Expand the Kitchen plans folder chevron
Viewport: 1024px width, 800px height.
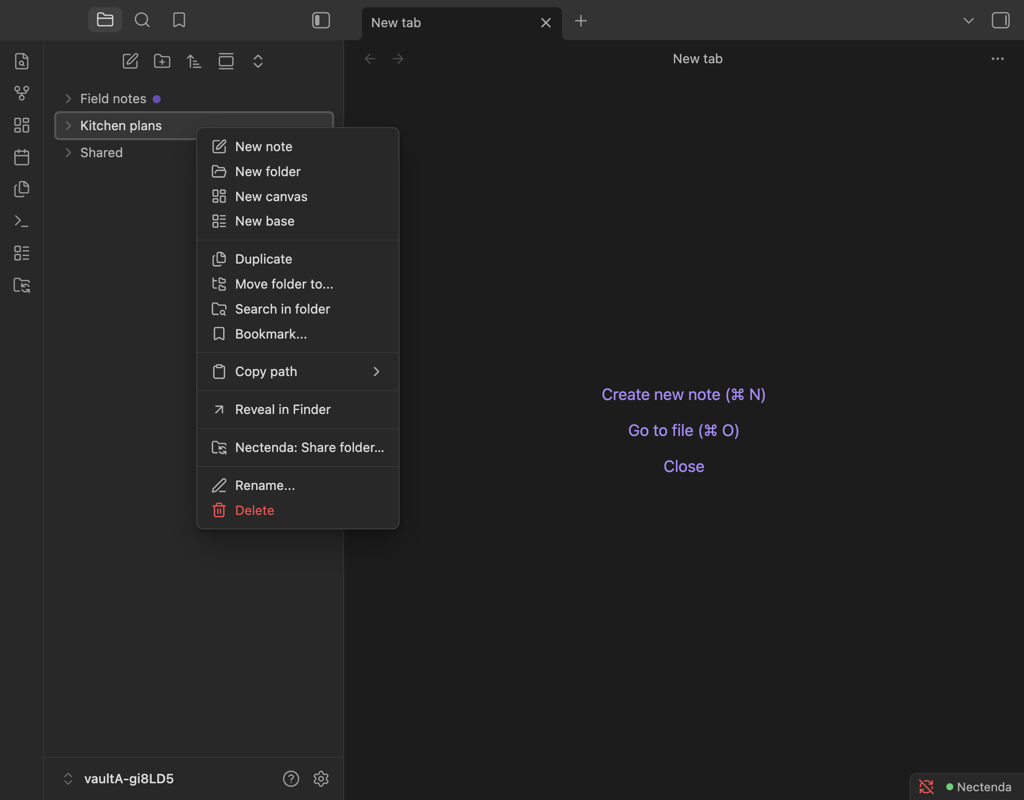pyautogui.click(x=68, y=125)
